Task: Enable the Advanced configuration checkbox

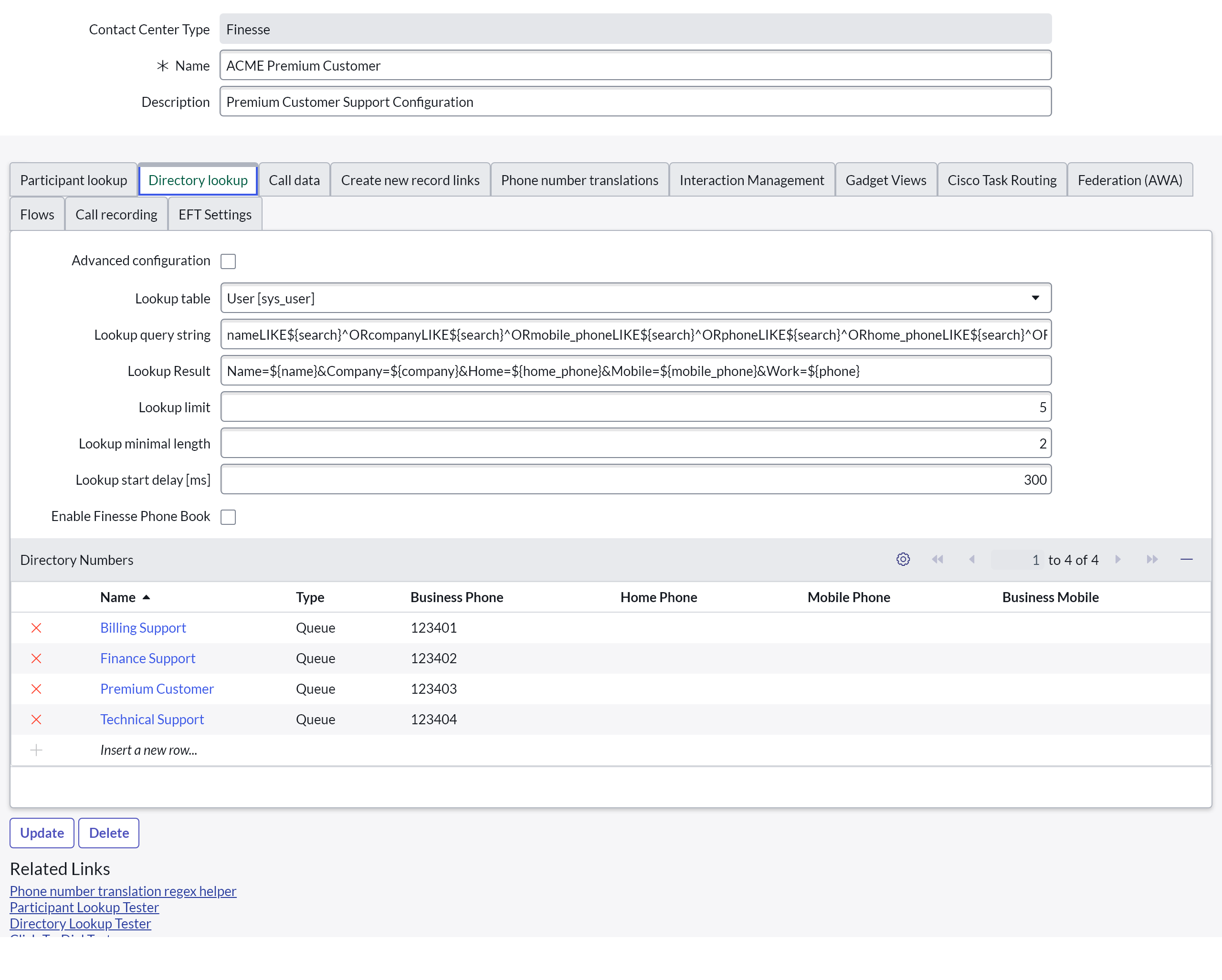Action: point(228,261)
